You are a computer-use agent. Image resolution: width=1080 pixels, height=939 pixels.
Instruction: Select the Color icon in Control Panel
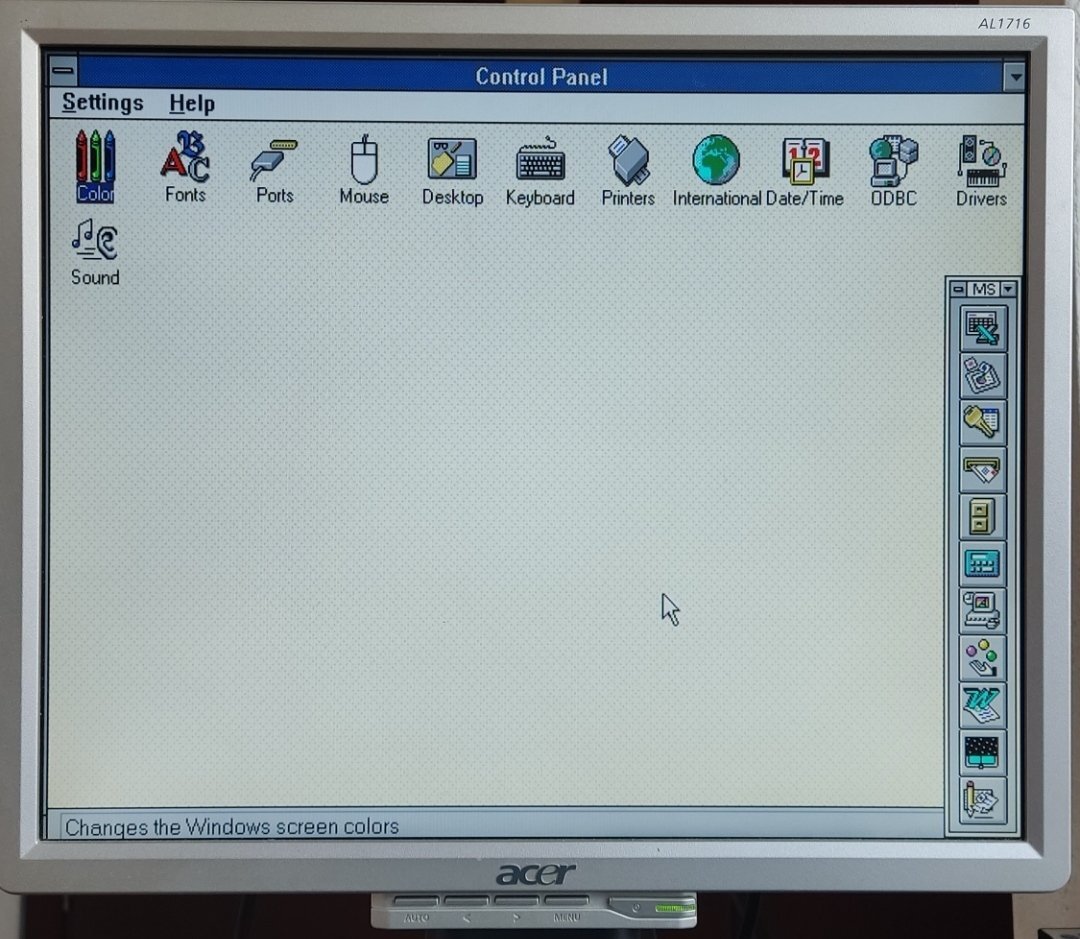[x=95, y=166]
